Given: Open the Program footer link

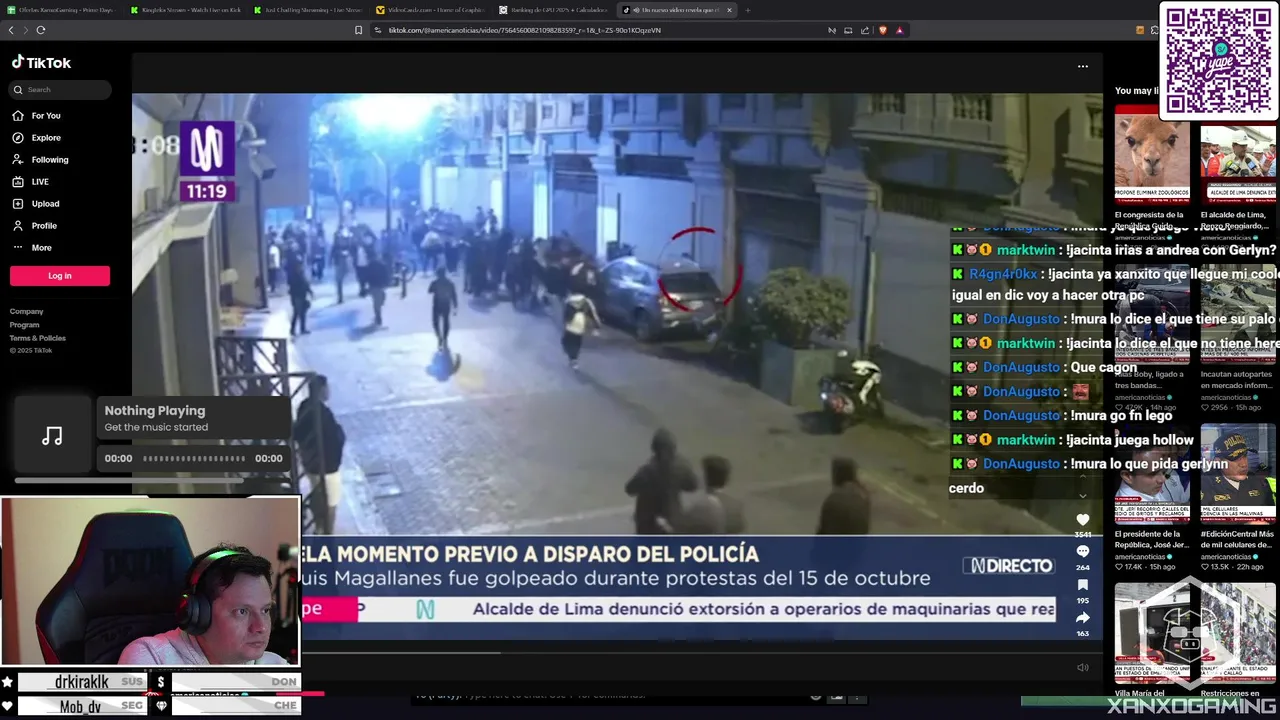Looking at the screenshot, I should 25,325.
